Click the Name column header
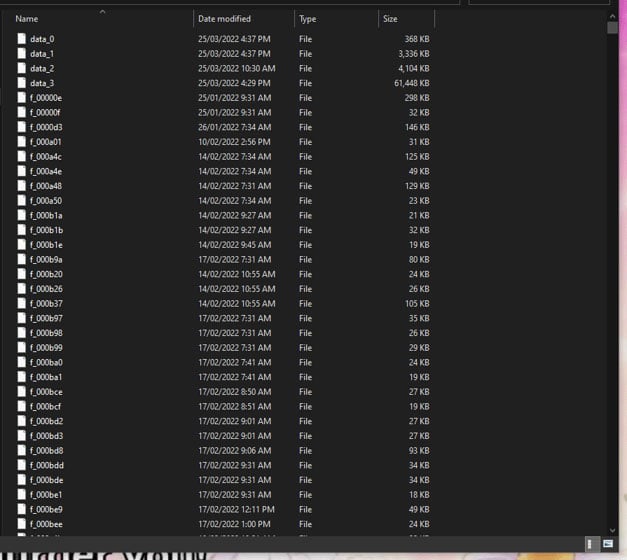Screen dimensions: 627x560 pyautogui.click(x=27, y=19)
